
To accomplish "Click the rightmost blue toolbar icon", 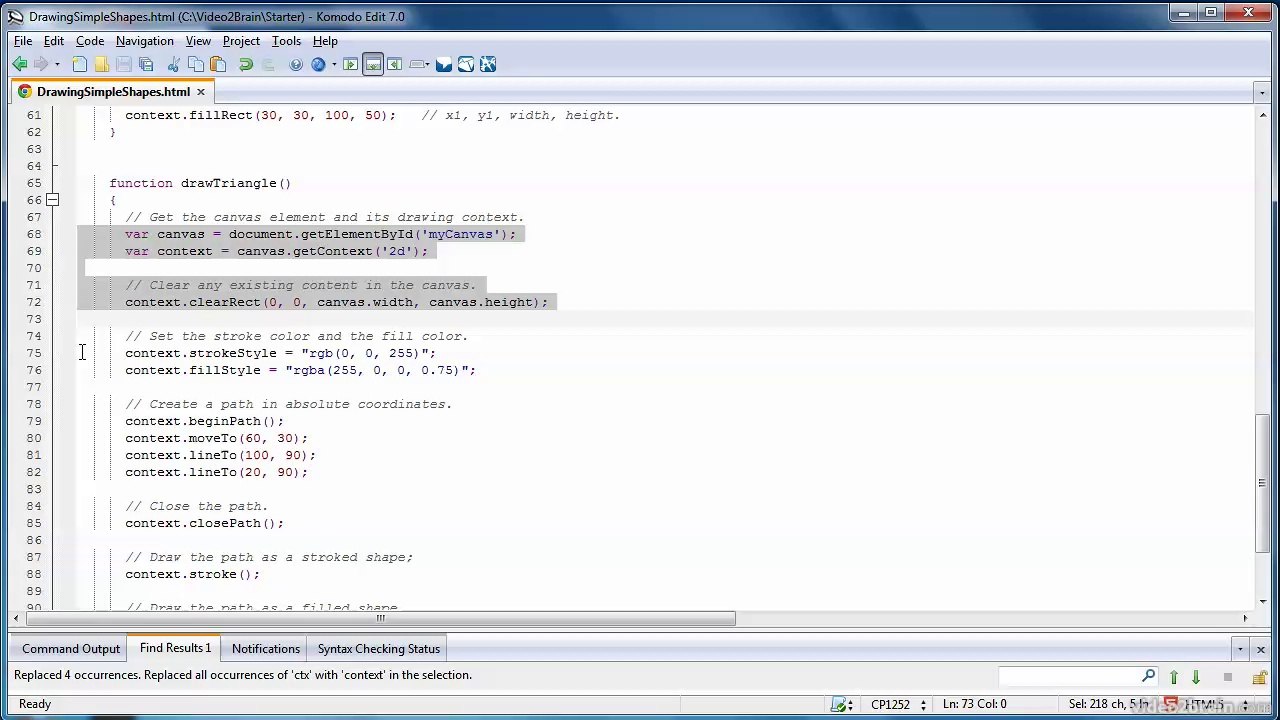I will pyautogui.click(x=488, y=64).
